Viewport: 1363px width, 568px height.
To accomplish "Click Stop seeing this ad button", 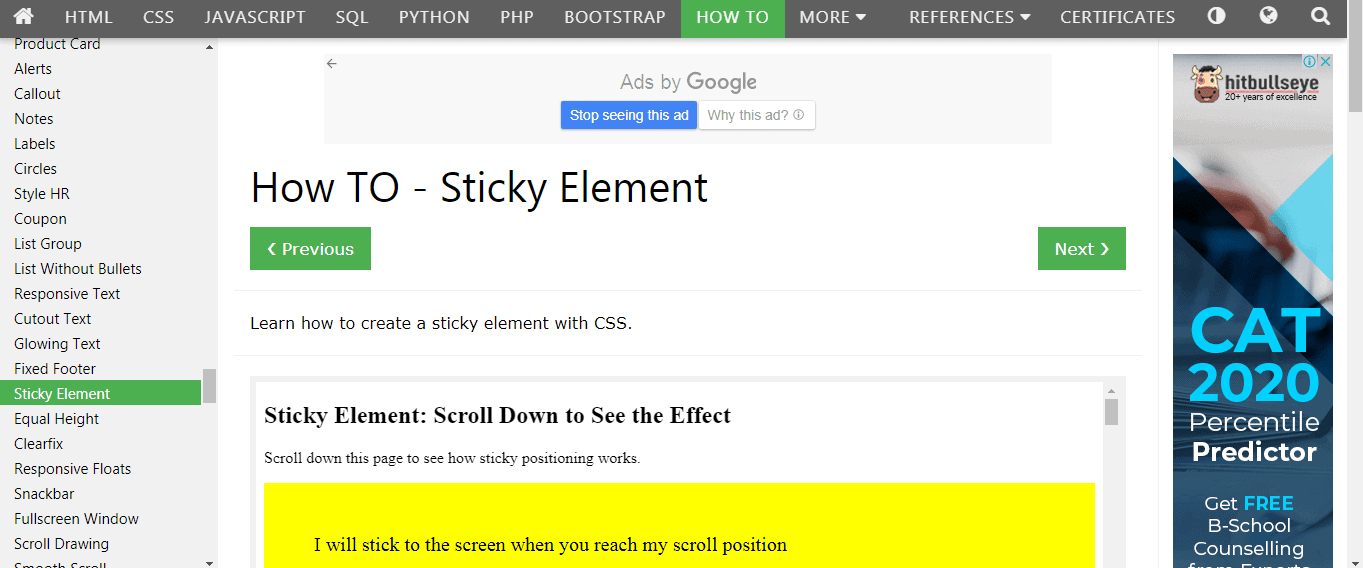I will click(x=629, y=115).
